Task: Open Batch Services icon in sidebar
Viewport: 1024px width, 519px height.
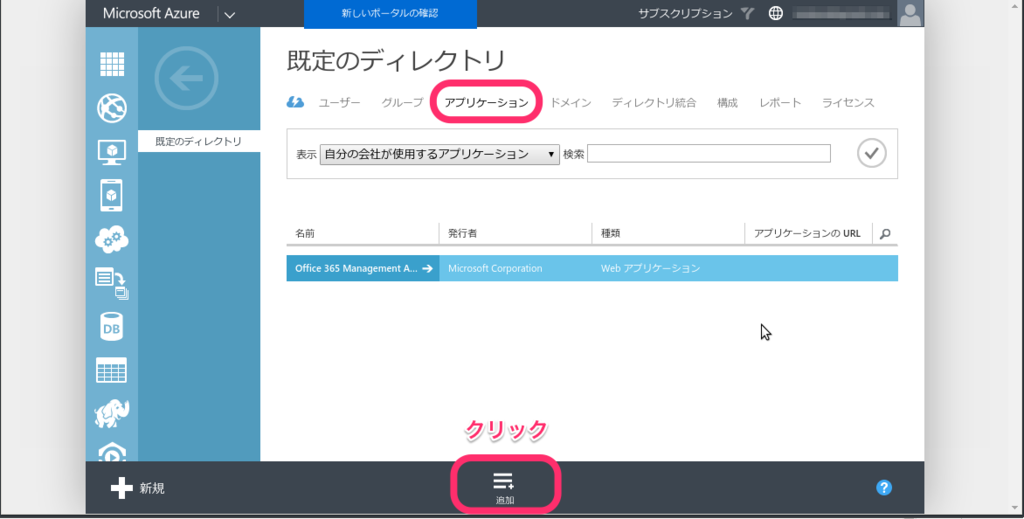Action: [112, 283]
